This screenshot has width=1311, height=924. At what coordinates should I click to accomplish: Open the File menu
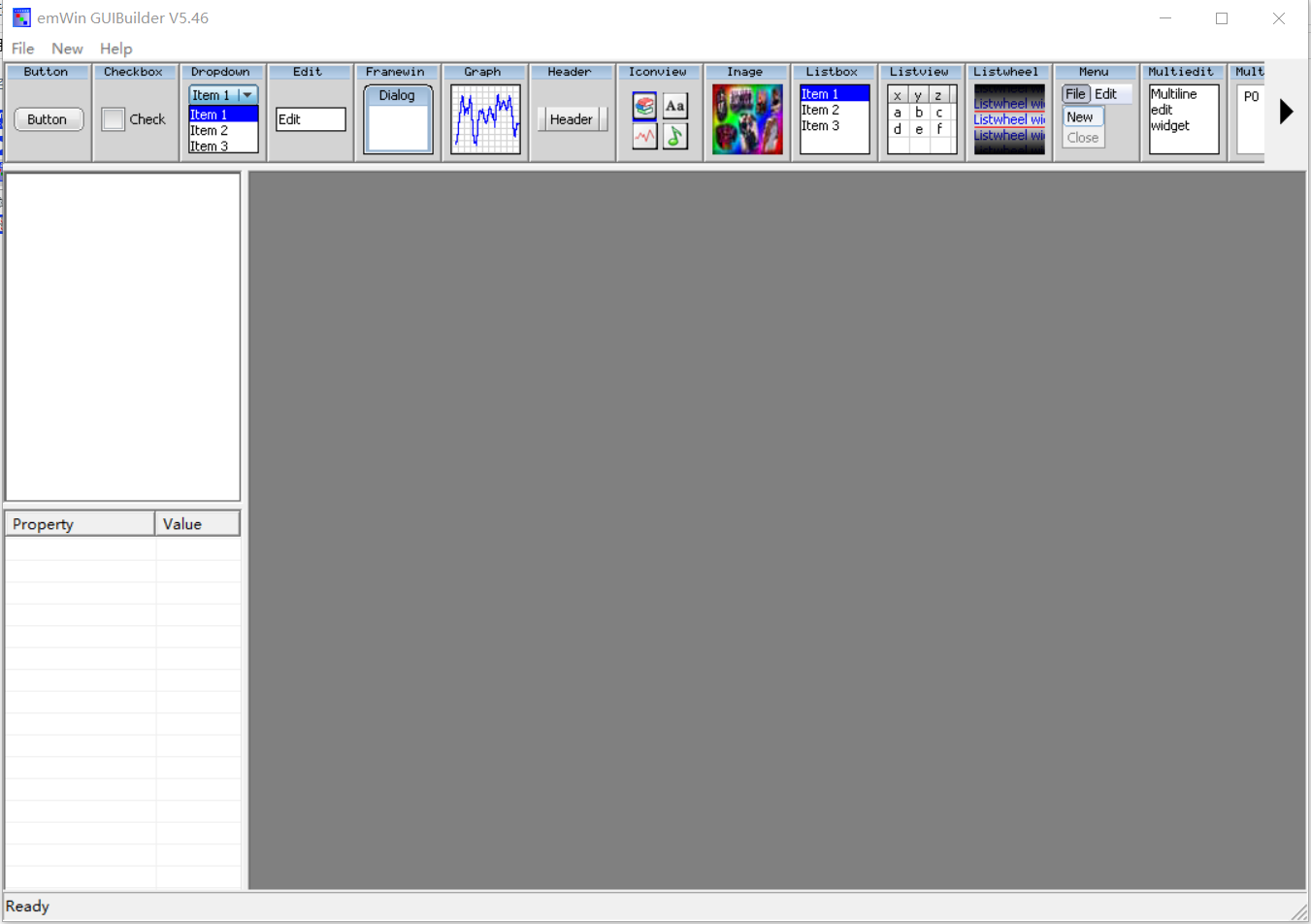[22, 49]
